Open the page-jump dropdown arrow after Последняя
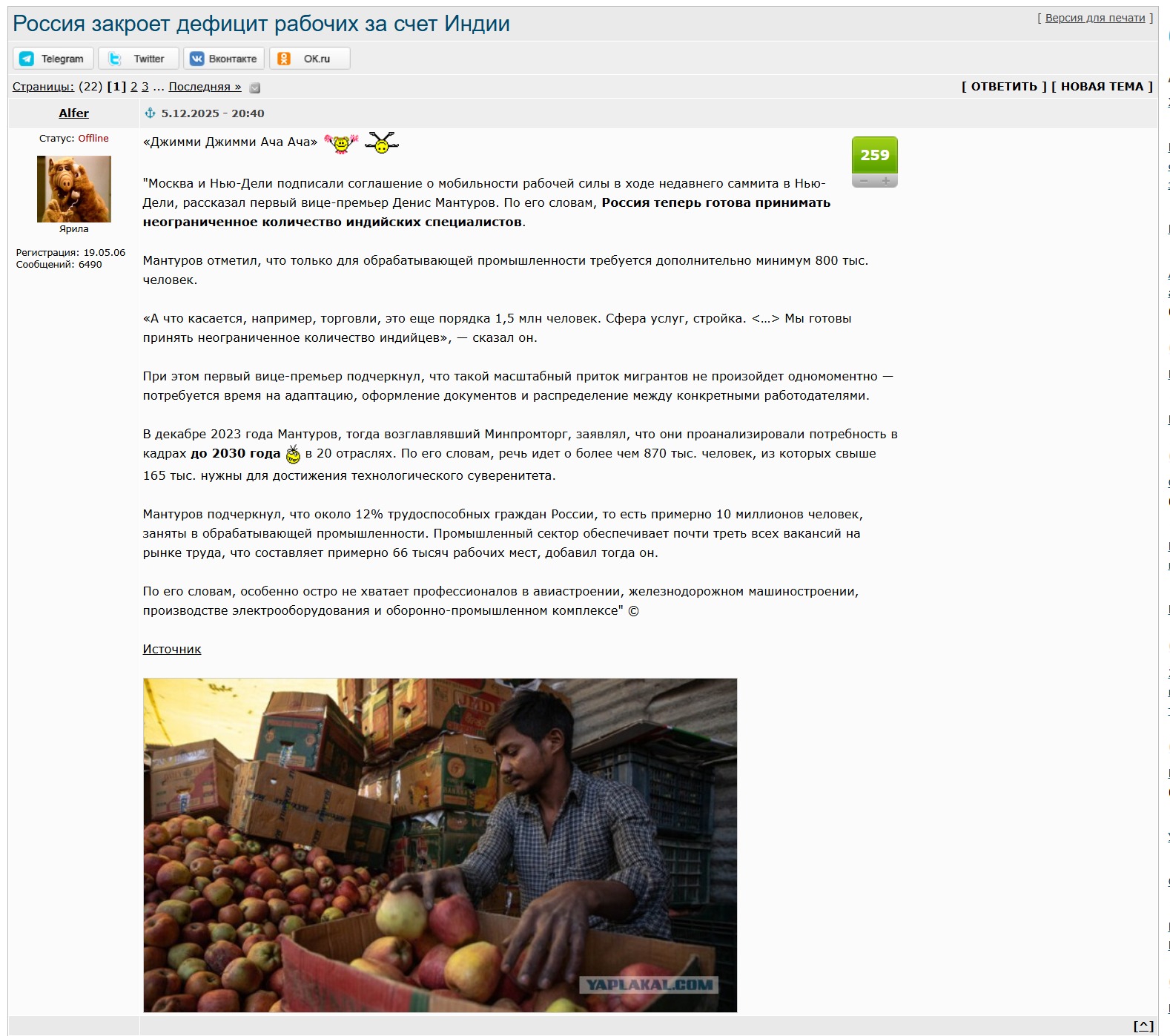This screenshot has width=1170, height=1036. 255,88
